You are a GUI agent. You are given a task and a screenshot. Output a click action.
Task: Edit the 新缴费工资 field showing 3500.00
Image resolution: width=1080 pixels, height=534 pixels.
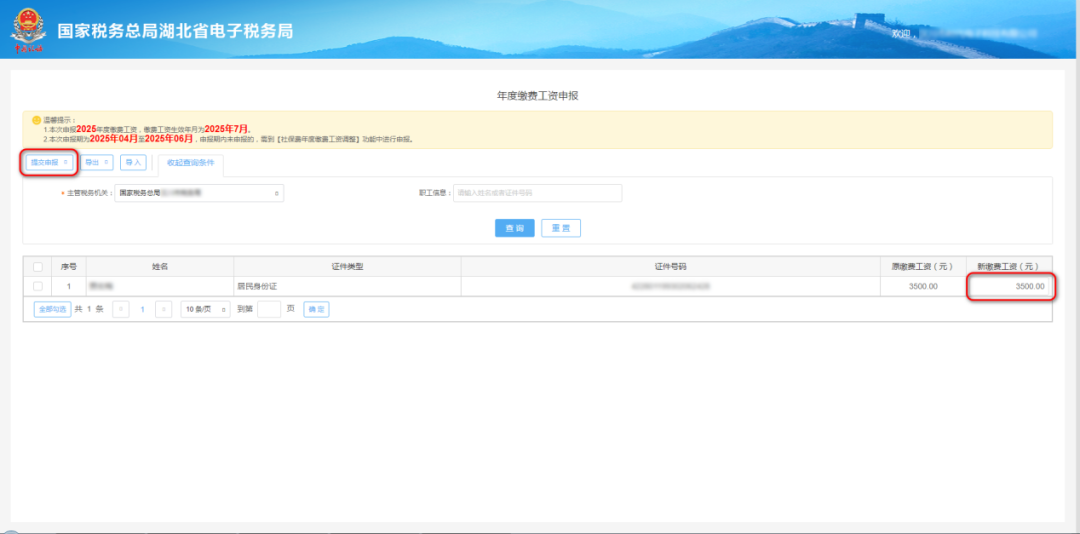(x=1009, y=286)
